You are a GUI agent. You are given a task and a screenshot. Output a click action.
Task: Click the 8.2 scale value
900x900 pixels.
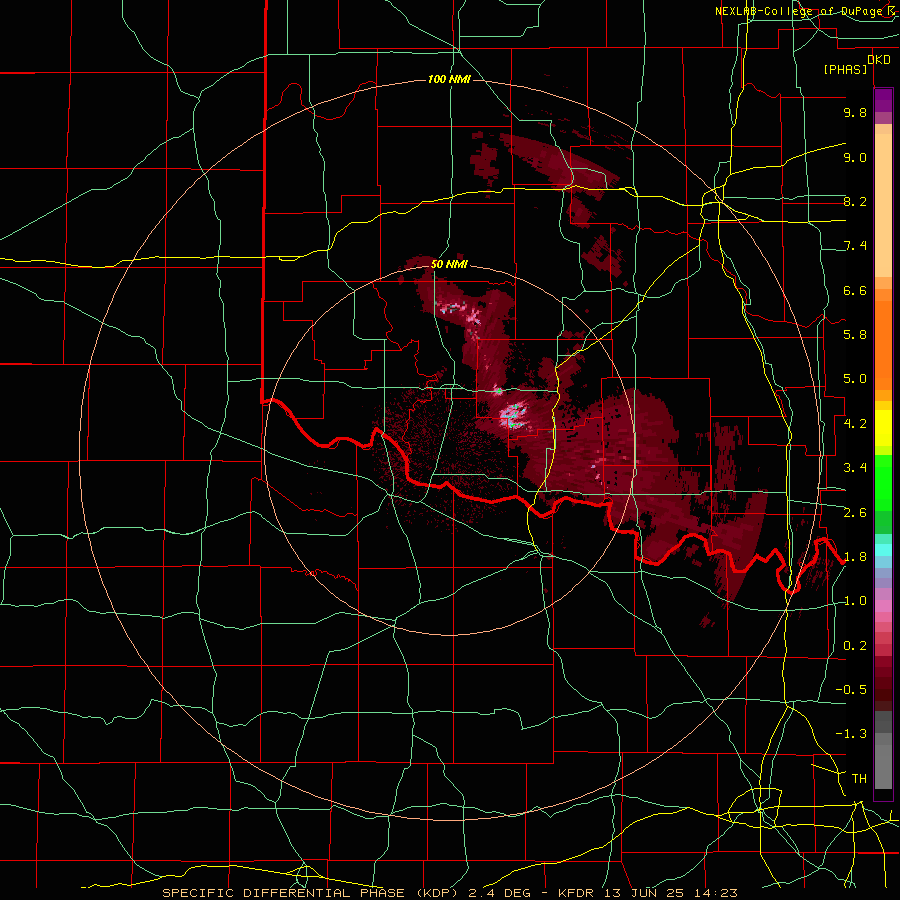click(855, 201)
